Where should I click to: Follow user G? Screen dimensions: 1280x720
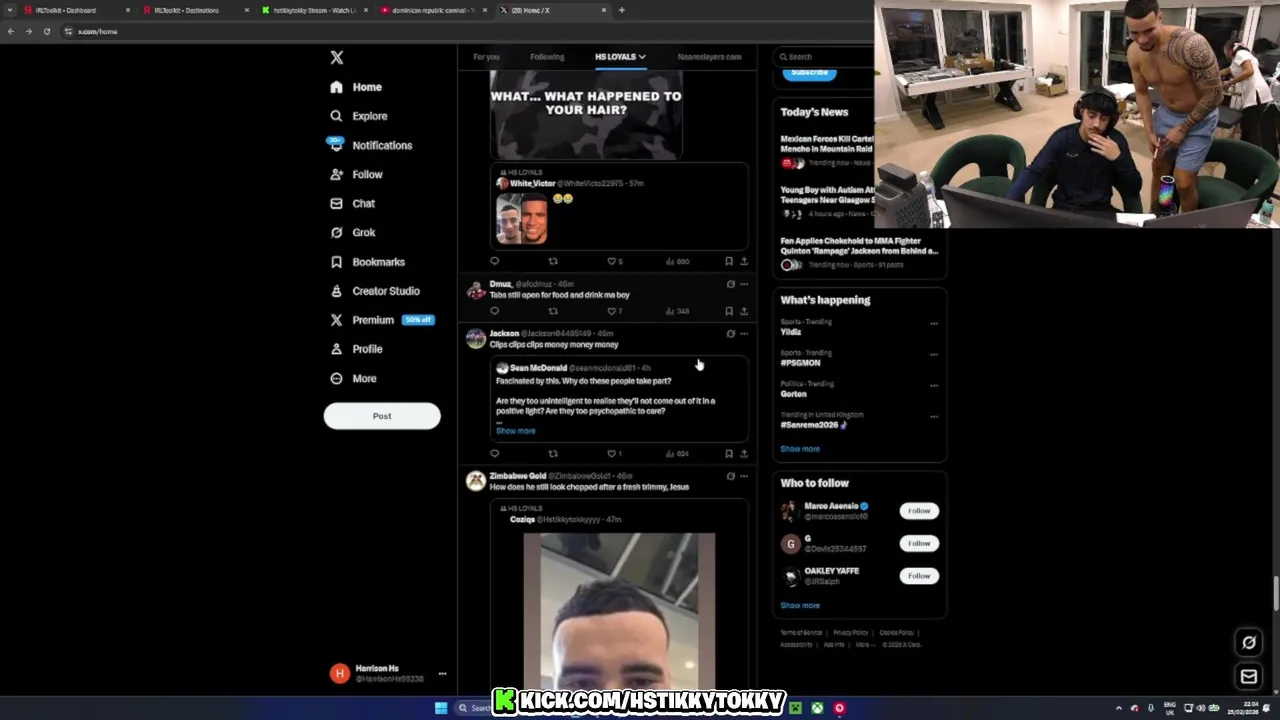pyautogui.click(x=918, y=543)
